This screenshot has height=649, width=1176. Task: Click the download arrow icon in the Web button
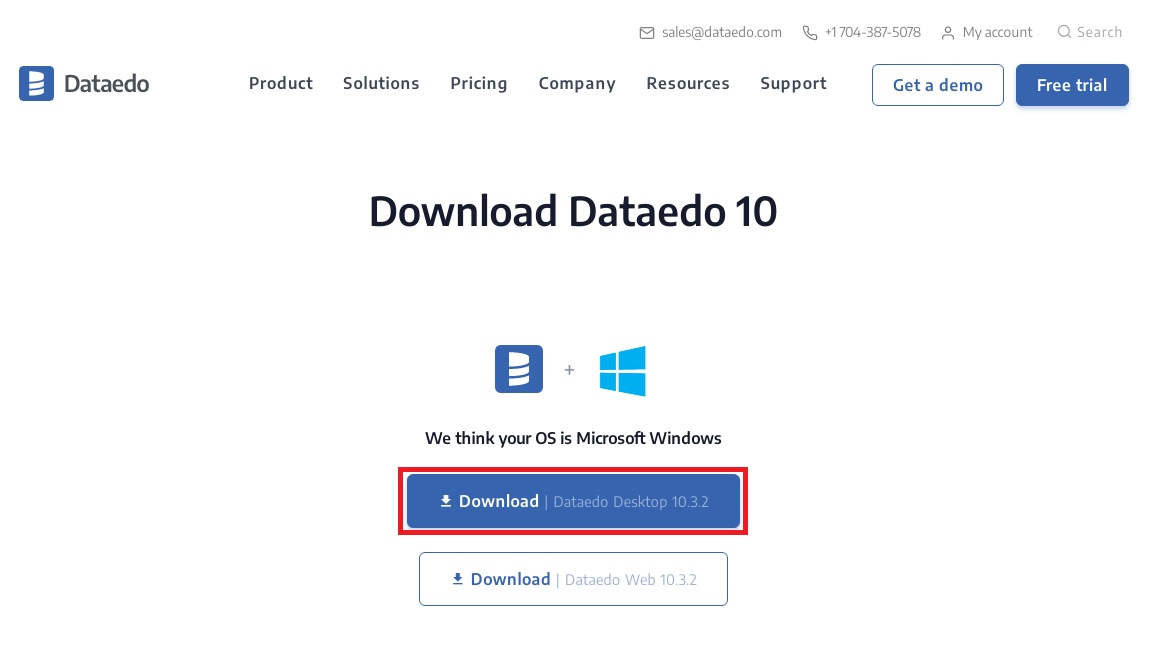[x=458, y=579]
